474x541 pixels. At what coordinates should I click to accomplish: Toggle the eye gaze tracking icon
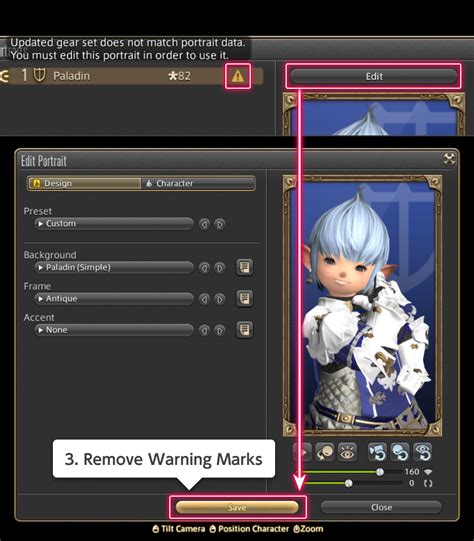coord(347,452)
